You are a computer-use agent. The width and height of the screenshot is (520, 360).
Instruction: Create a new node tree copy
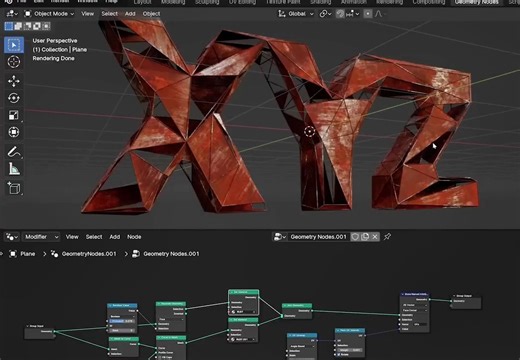click(365, 237)
